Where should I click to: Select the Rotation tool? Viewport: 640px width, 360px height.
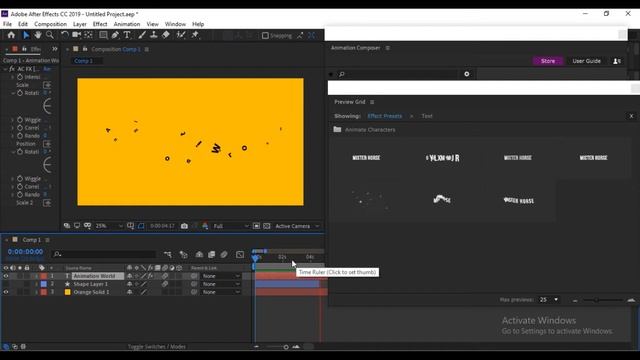pos(64,35)
